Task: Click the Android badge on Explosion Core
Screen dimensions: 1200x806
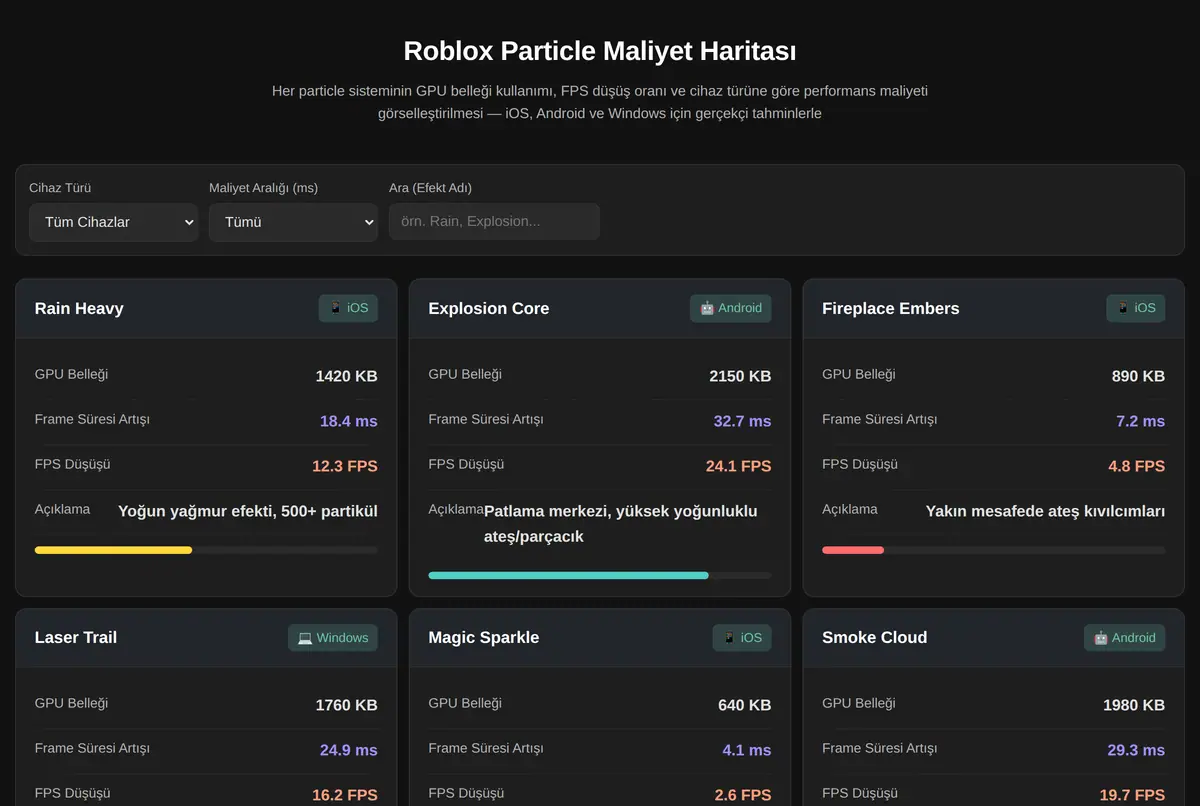Action: [x=730, y=308]
